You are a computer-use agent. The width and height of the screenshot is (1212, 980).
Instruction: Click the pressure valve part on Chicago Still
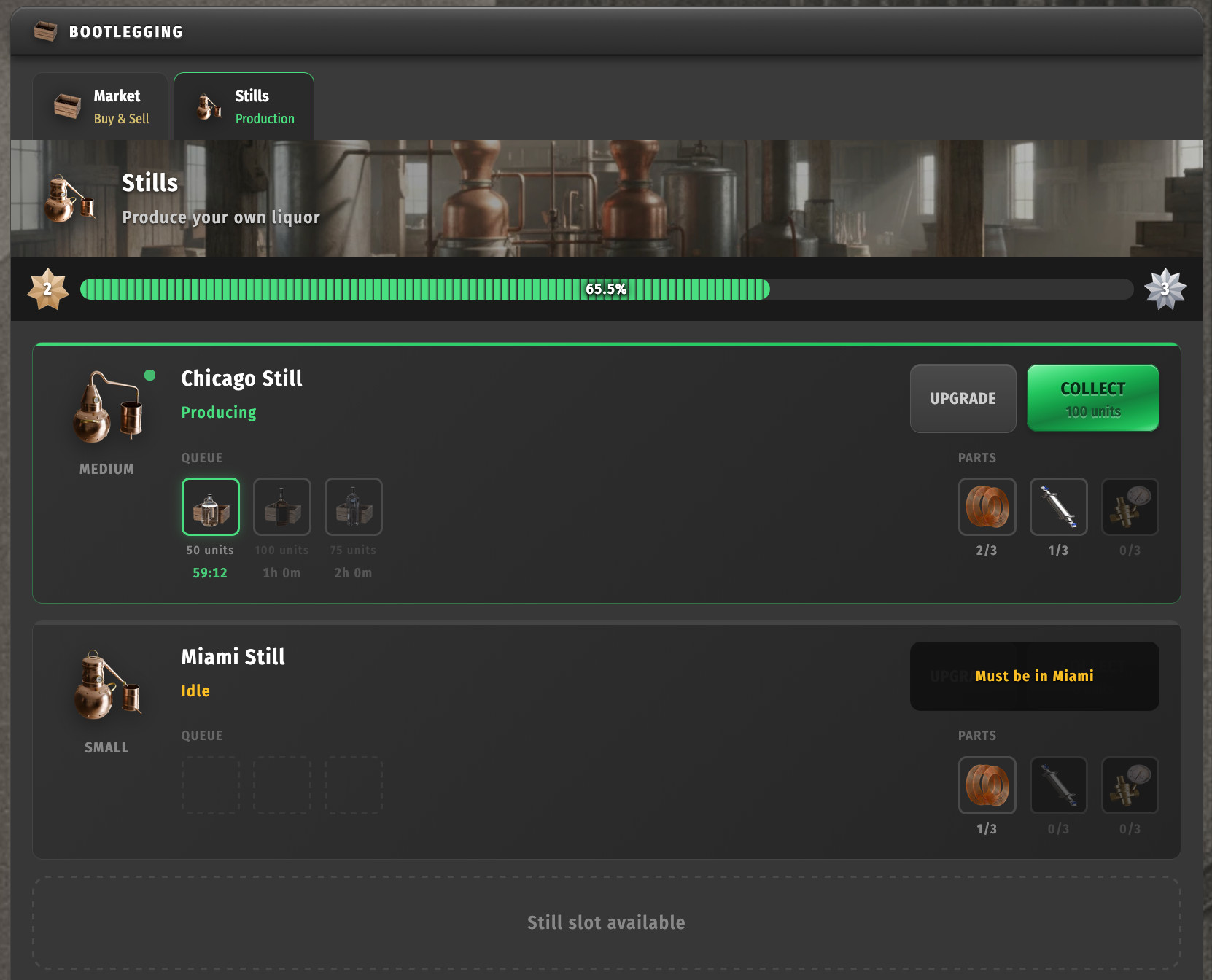[x=1130, y=507]
